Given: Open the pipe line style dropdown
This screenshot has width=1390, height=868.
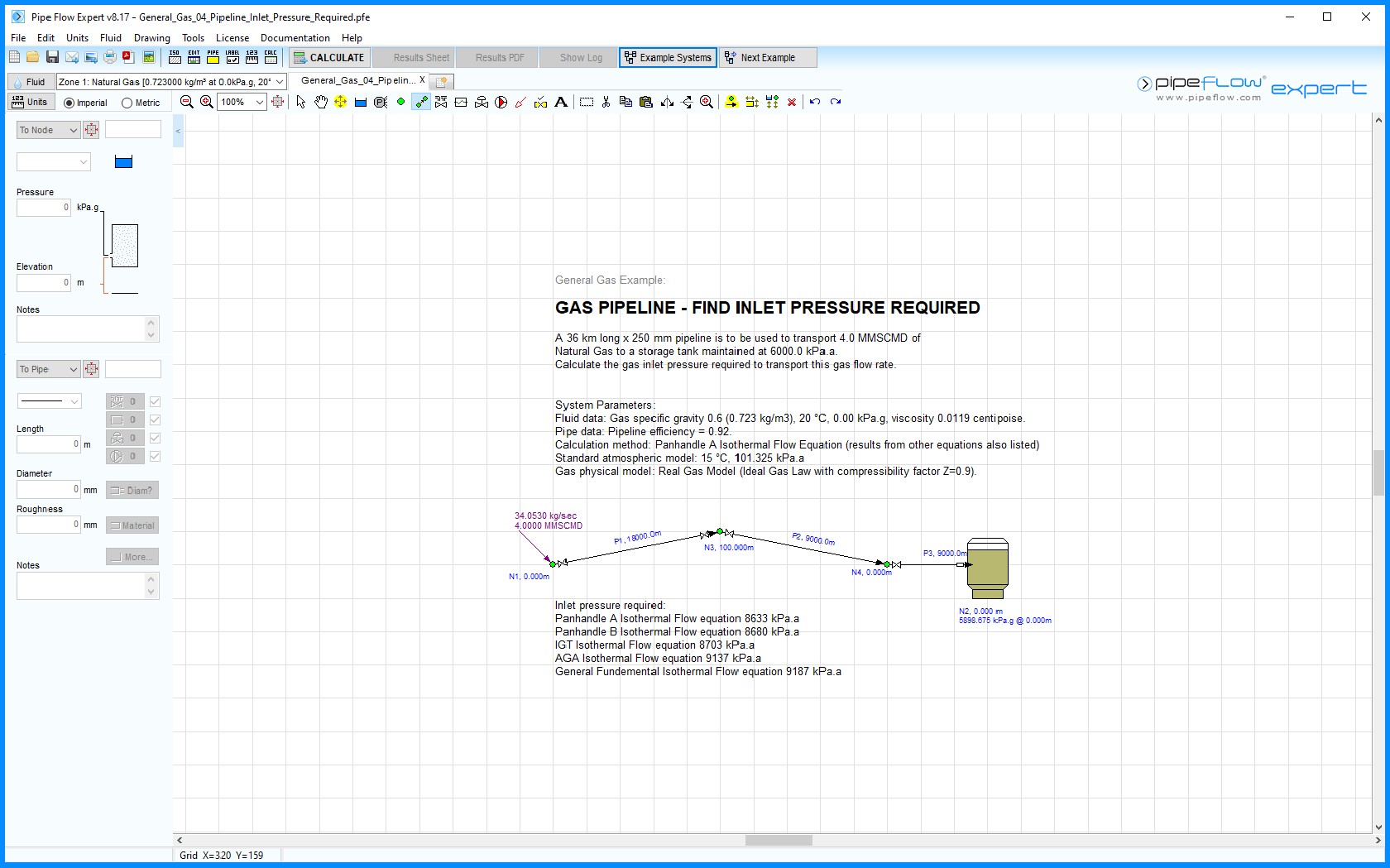Looking at the screenshot, I should pyautogui.click(x=49, y=401).
